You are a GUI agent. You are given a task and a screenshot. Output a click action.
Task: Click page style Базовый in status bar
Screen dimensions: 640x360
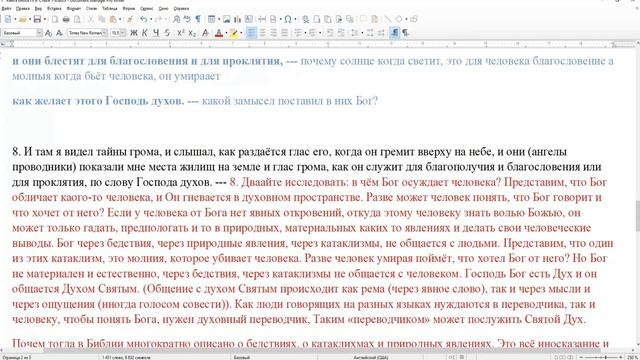pos(242,358)
